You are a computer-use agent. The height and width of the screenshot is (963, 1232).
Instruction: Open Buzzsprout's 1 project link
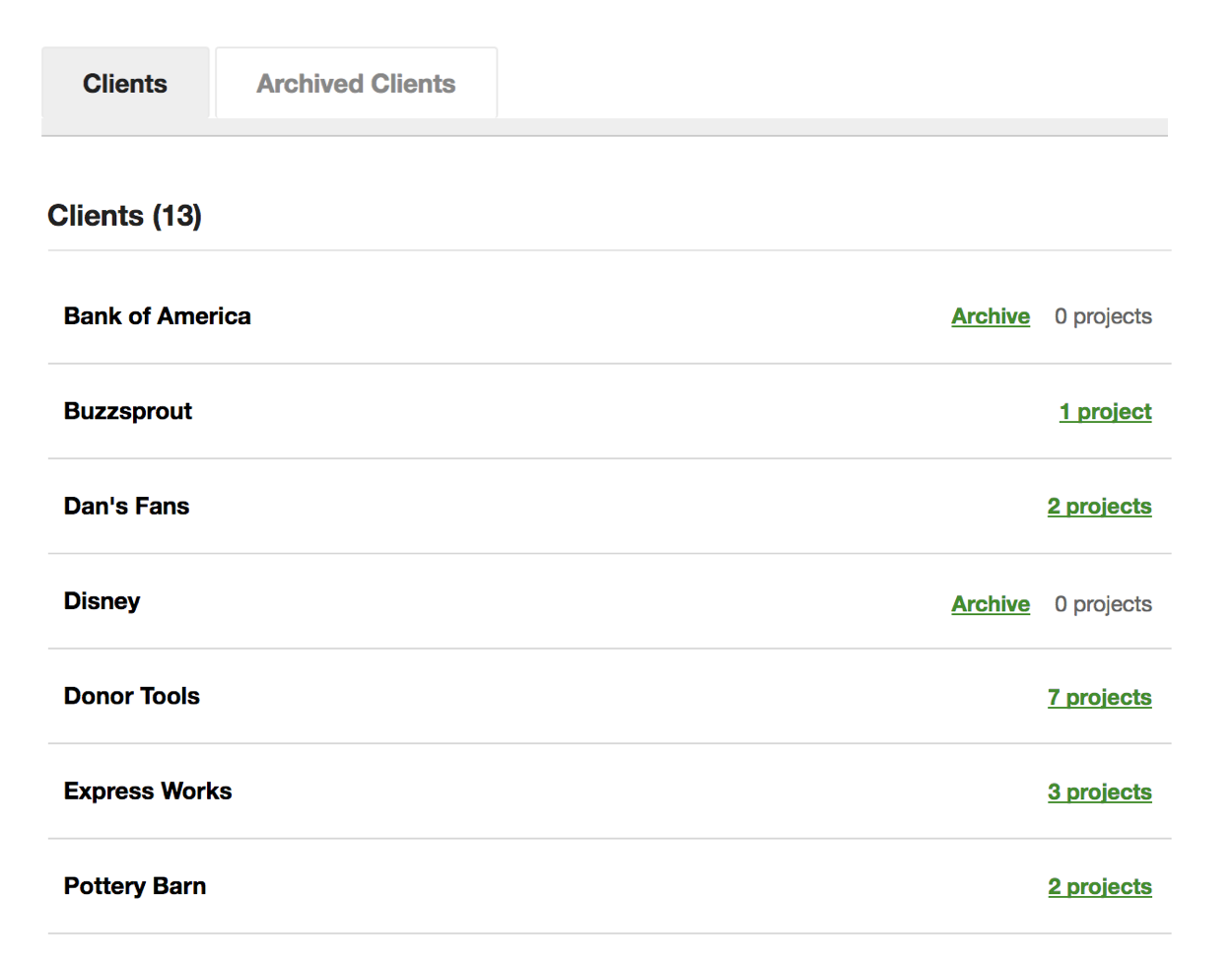[1105, 411]
